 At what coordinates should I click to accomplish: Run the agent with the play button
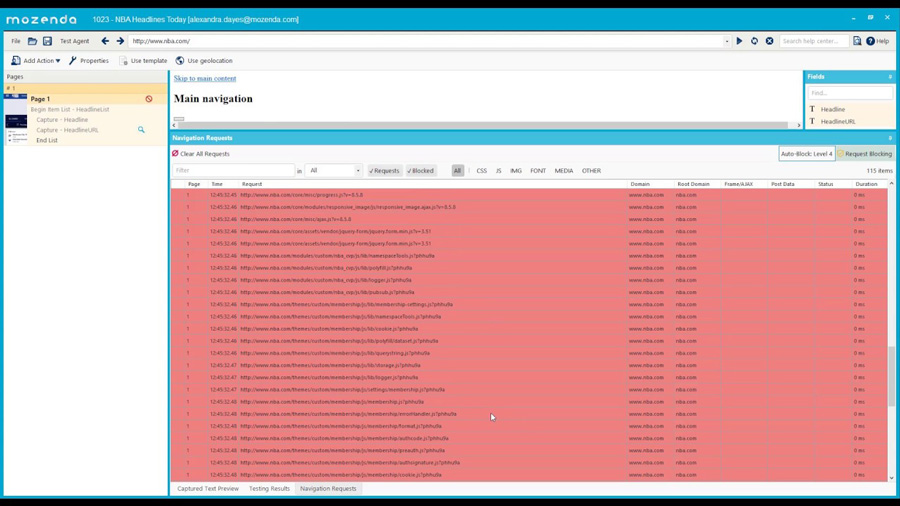tap(739, 41)
